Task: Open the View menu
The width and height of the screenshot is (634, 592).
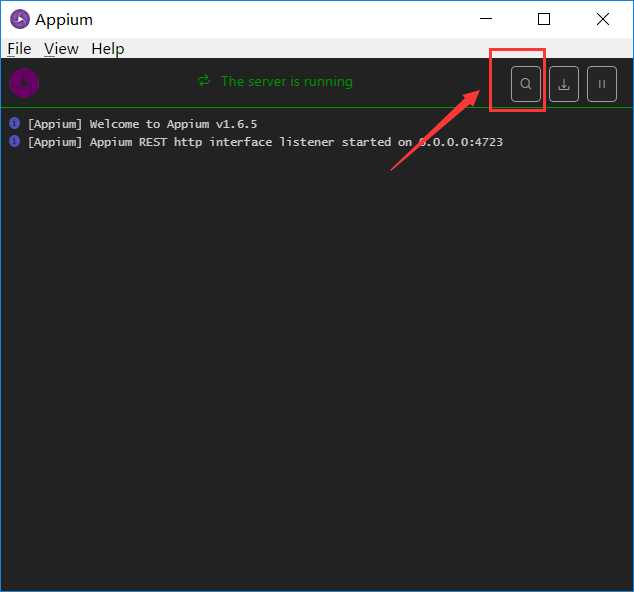Action: point(61,49)
